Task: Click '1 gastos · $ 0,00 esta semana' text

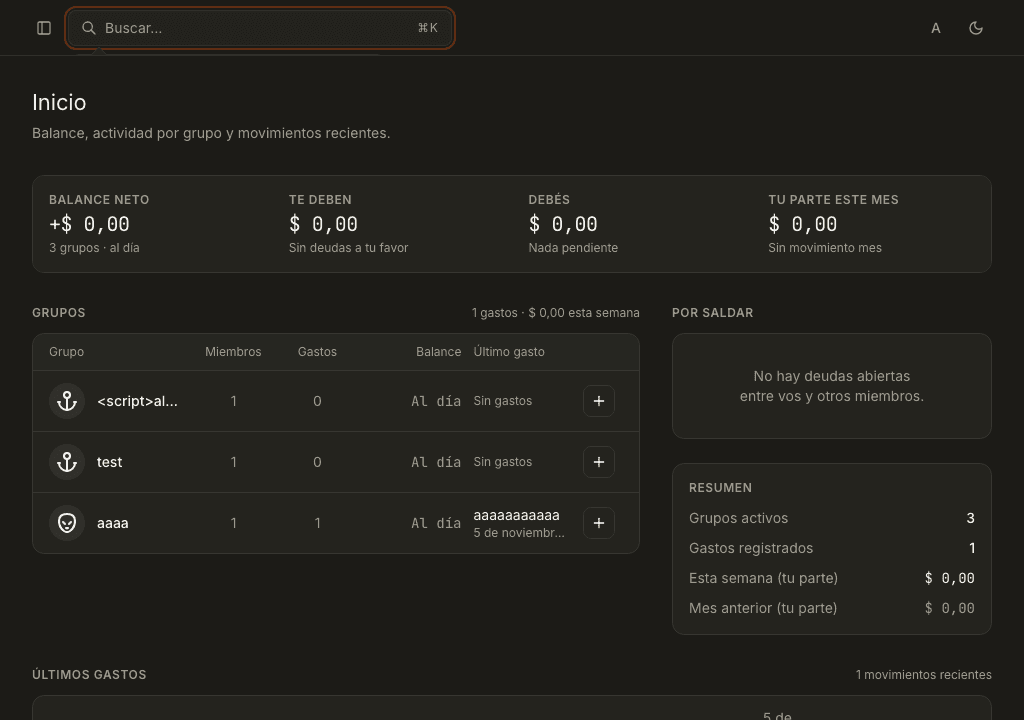Action: coord(555,313)
